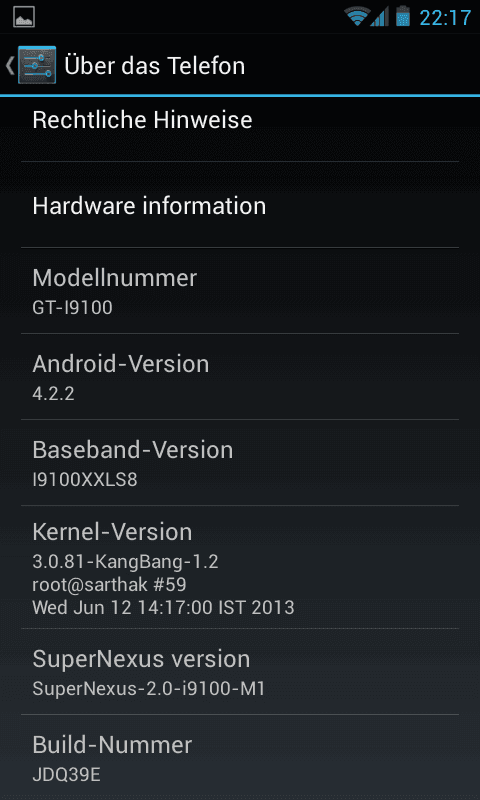Viewport: 480px width, 800px height.
Task: Tap the picture notification icon in status bar
Action: (23, 17)
